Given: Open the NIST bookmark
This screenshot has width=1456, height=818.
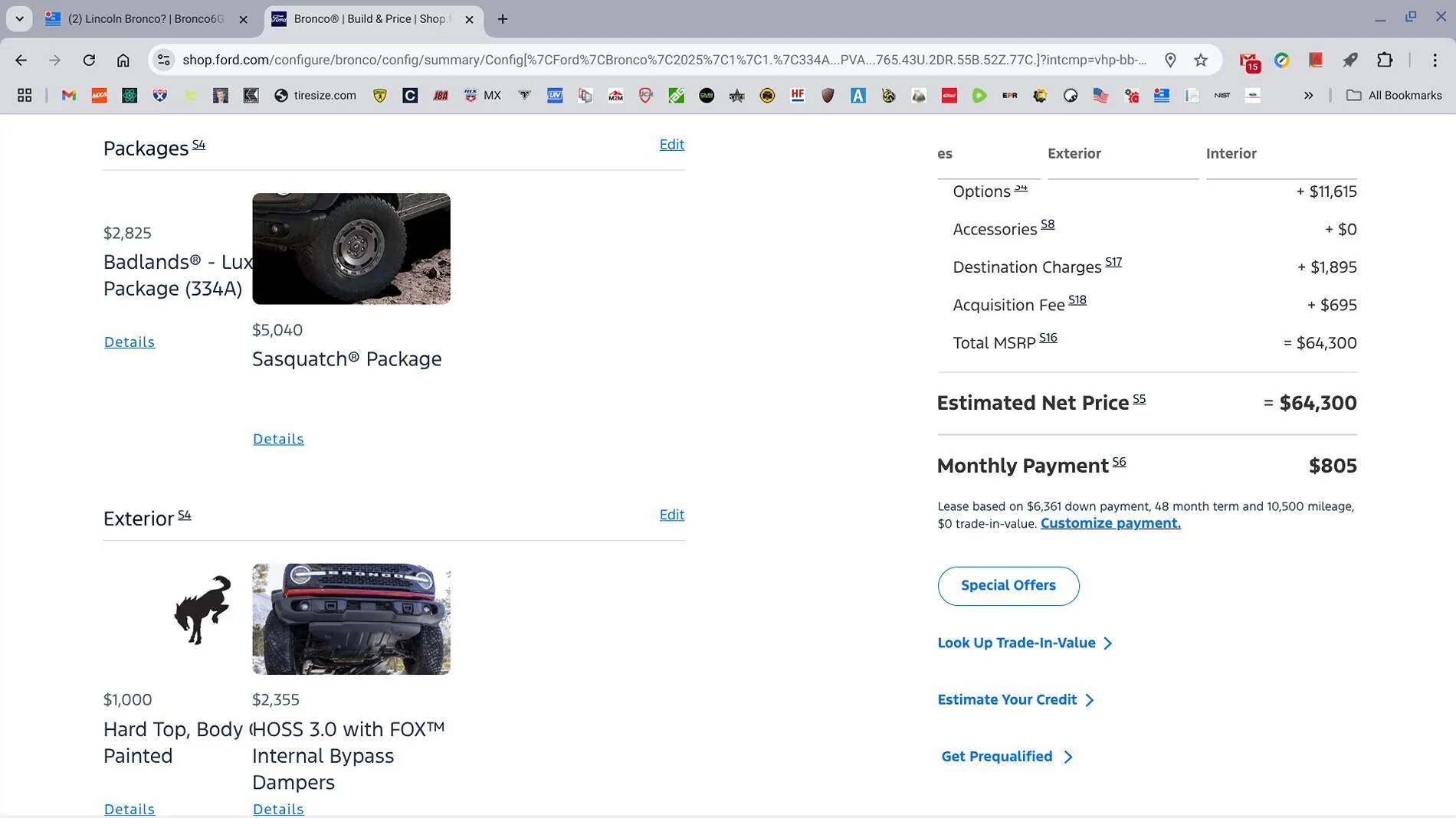Looking at the screenshot, I should point(1222,95).
